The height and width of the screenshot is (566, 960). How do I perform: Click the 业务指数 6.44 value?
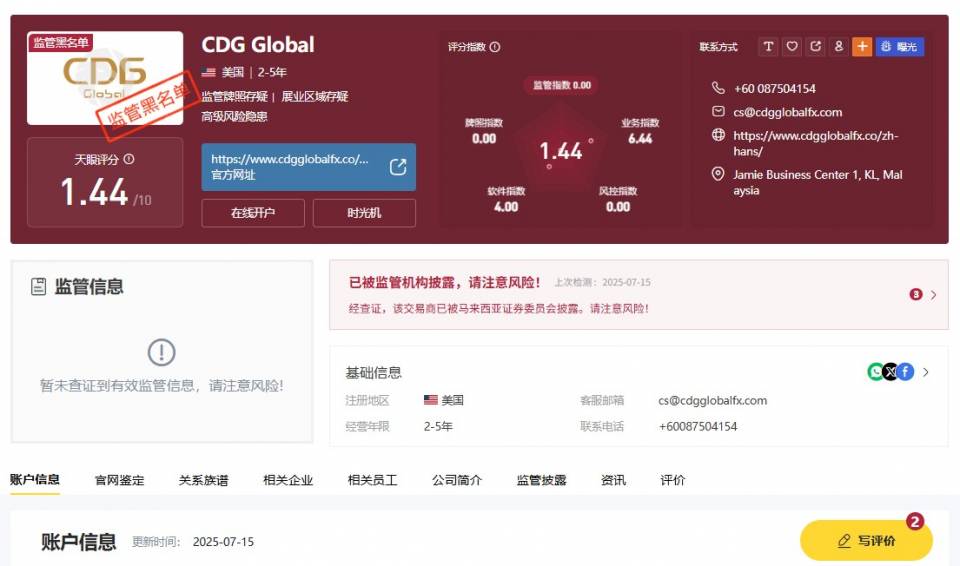(x=640, y=138)
